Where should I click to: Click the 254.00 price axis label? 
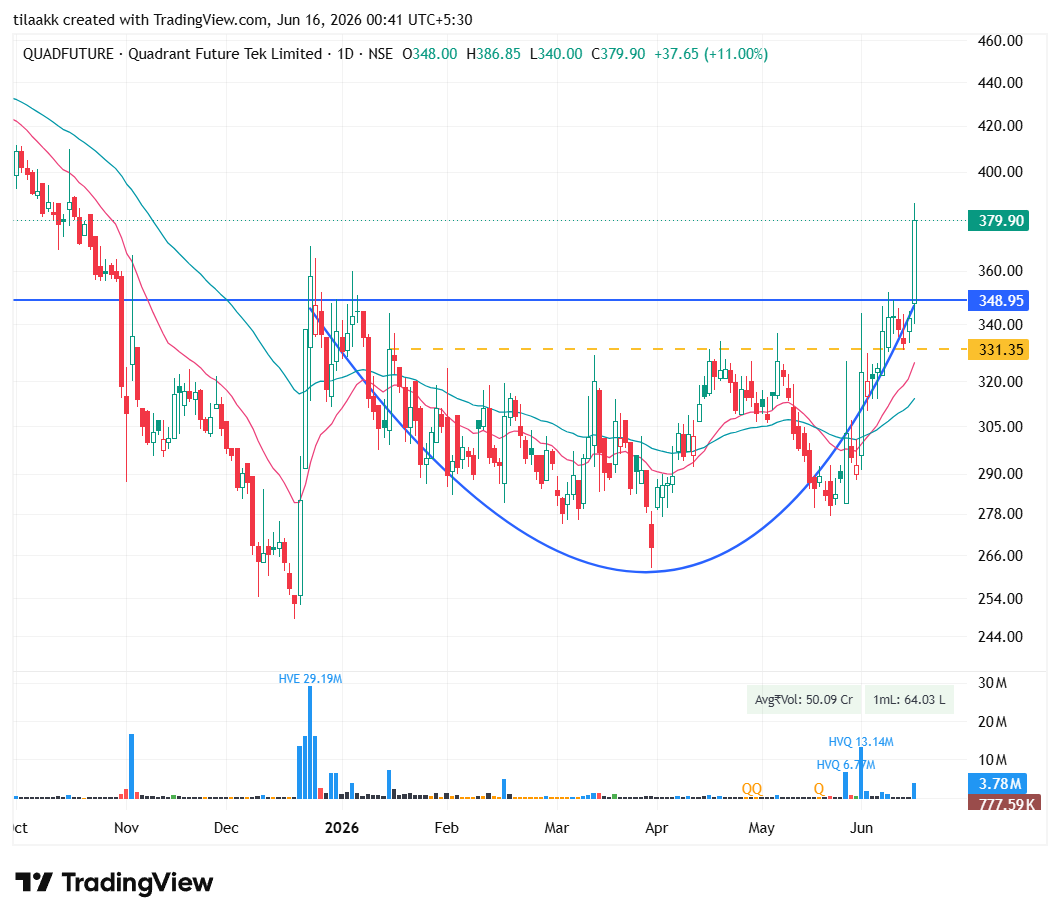(1000, 598)
